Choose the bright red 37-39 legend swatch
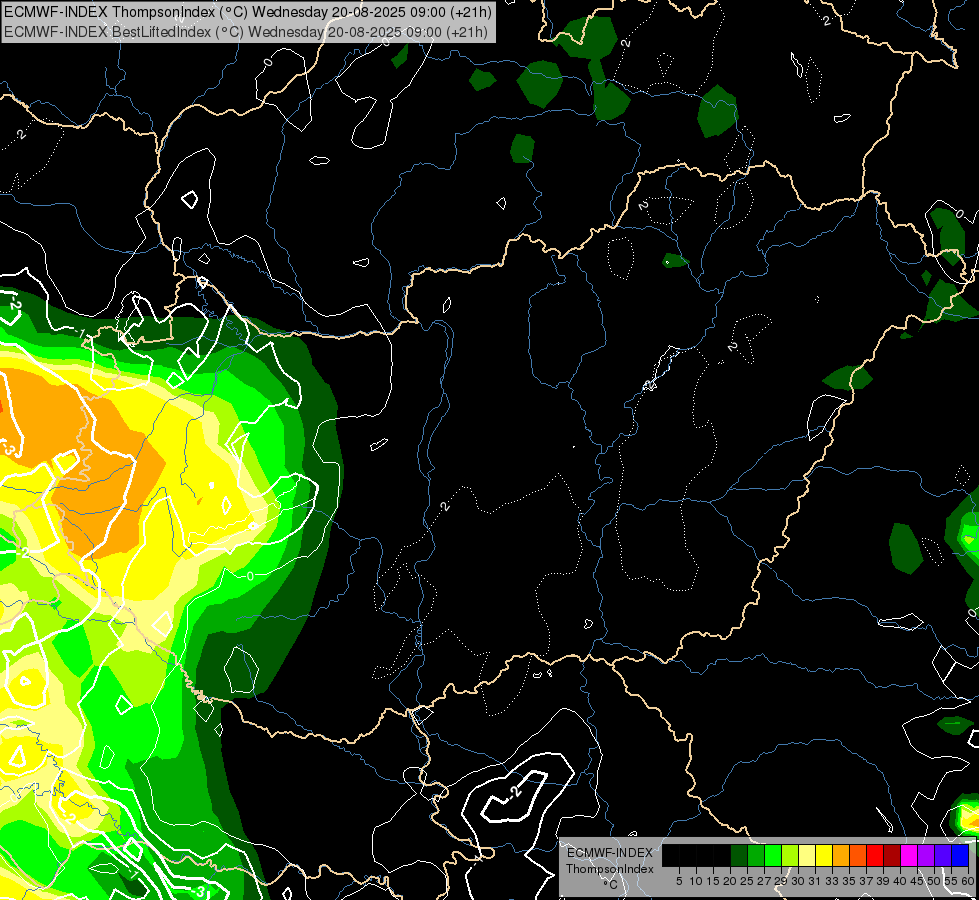Image resolution: width=979 pixels, height=900 pixels. tap(875, 855)
